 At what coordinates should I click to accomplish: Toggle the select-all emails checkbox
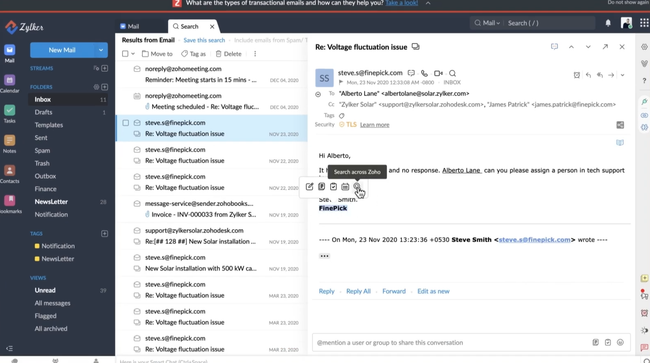coord(125,54)
